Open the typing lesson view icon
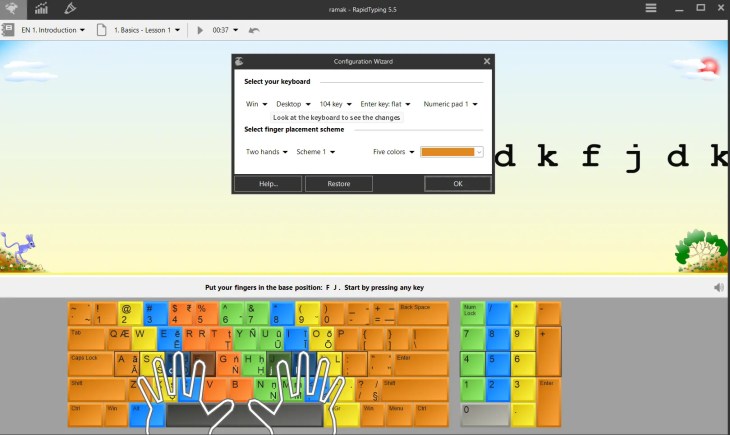The height and width of the screenshot is (435, 730). [x=12, y=8]
